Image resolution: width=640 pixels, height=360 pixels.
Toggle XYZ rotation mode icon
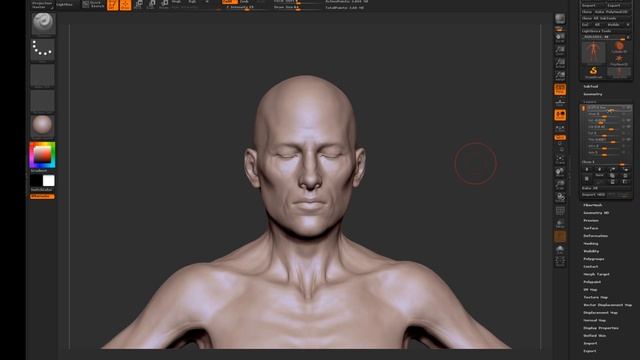(560, 138)
